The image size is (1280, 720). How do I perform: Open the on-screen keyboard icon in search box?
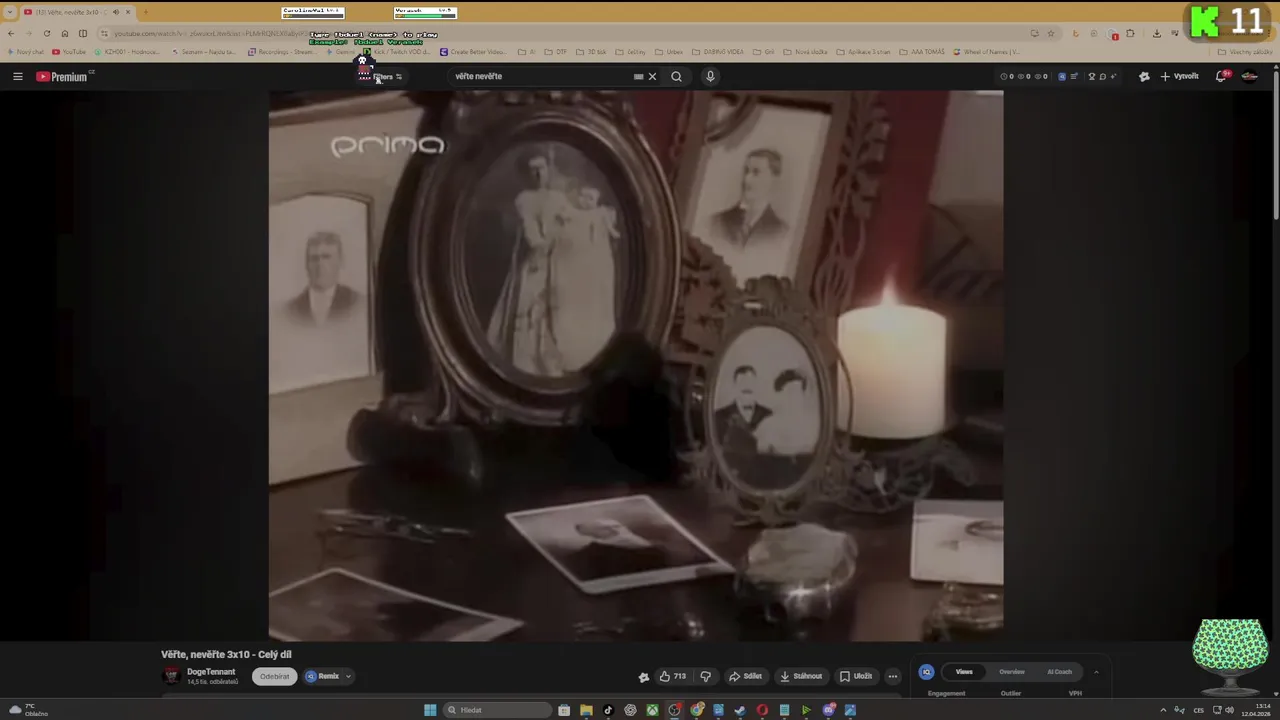638,76
